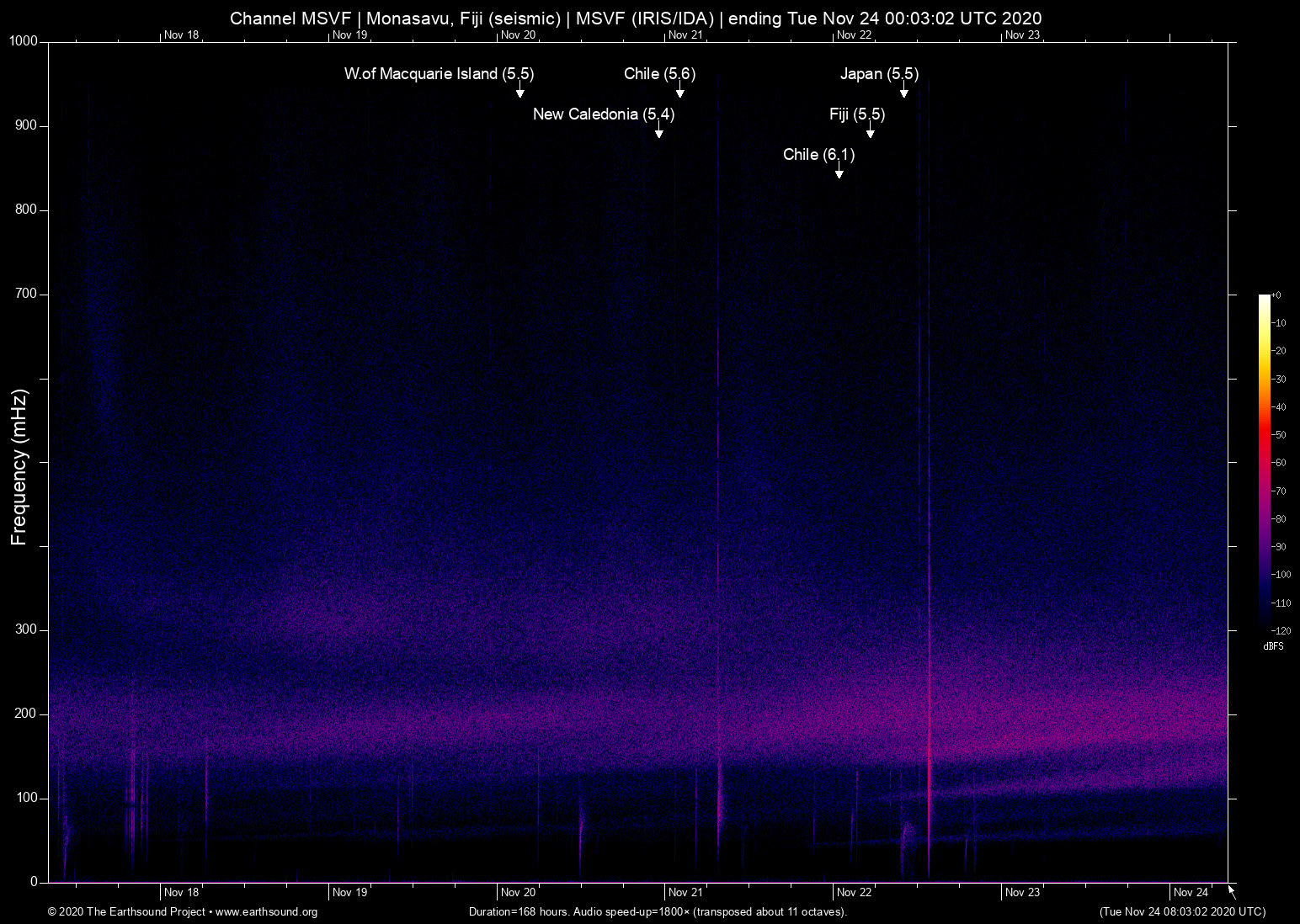
Task: Open the www.earthsound.org link
Action: (266, 911)
